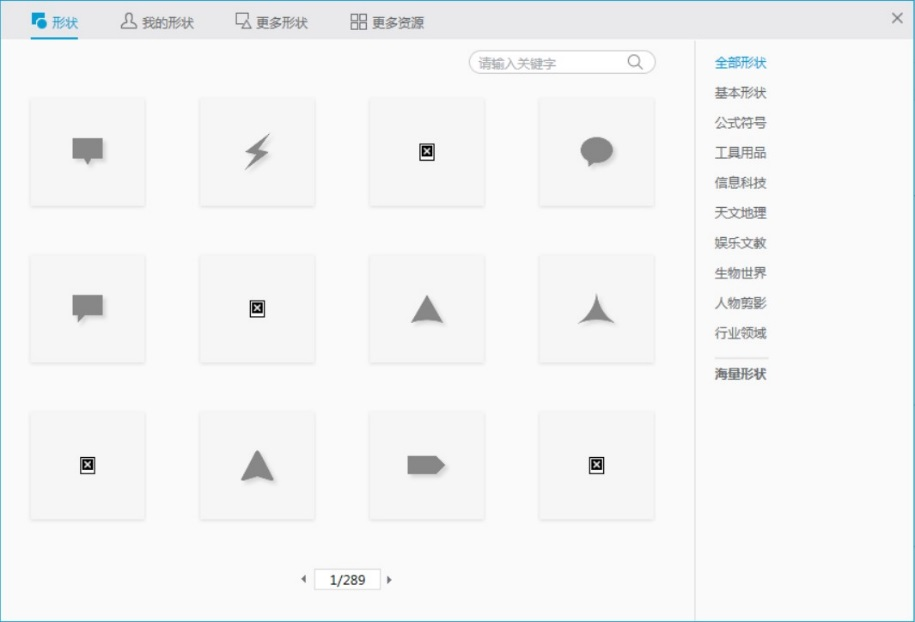This screenshot has height=622, width=915.
Task: Open the 更多资源 tab
Action: coord(387,22)
